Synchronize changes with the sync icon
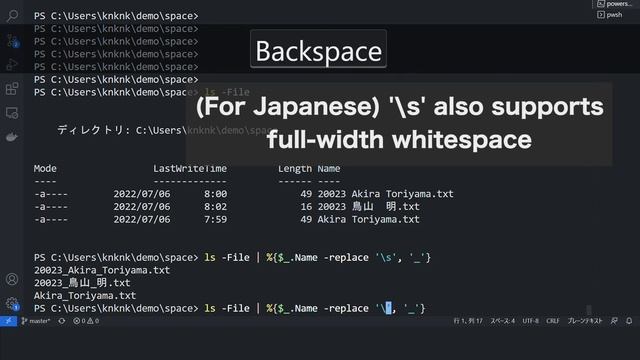 pos(62,321)
